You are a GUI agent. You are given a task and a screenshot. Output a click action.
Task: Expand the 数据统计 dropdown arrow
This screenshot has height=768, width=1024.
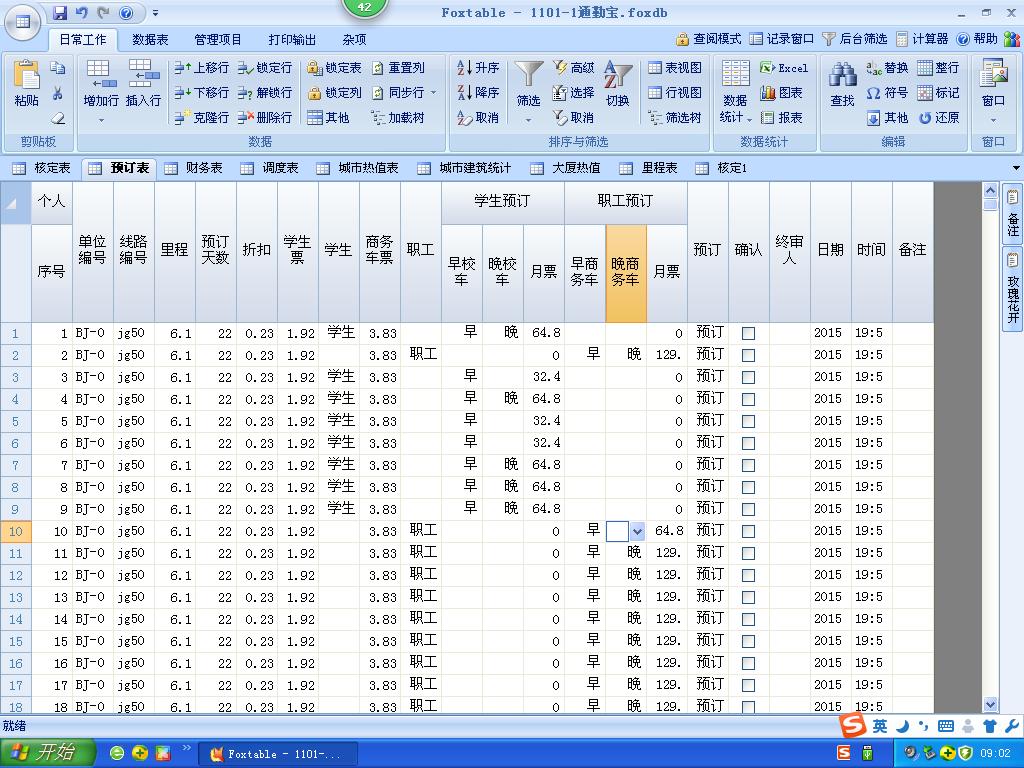[750, 120]
